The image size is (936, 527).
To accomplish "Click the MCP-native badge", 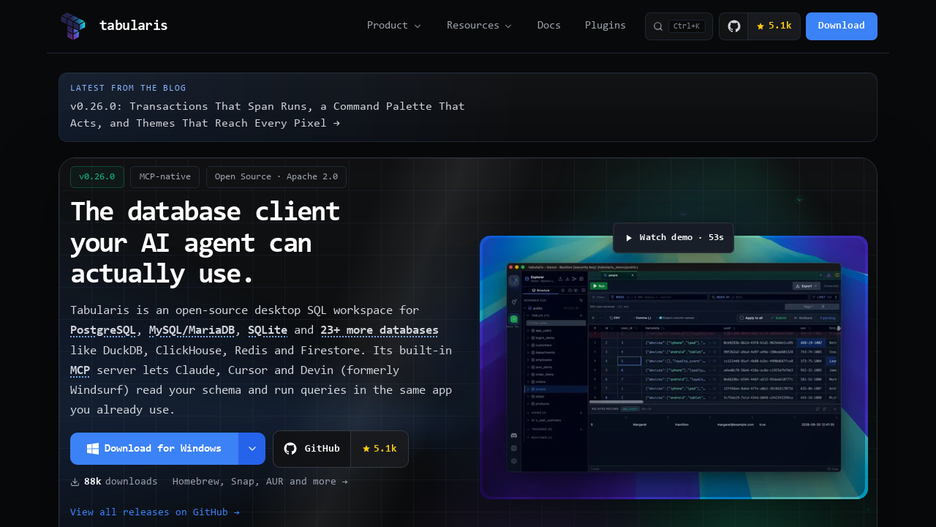I will click(165, 177).
